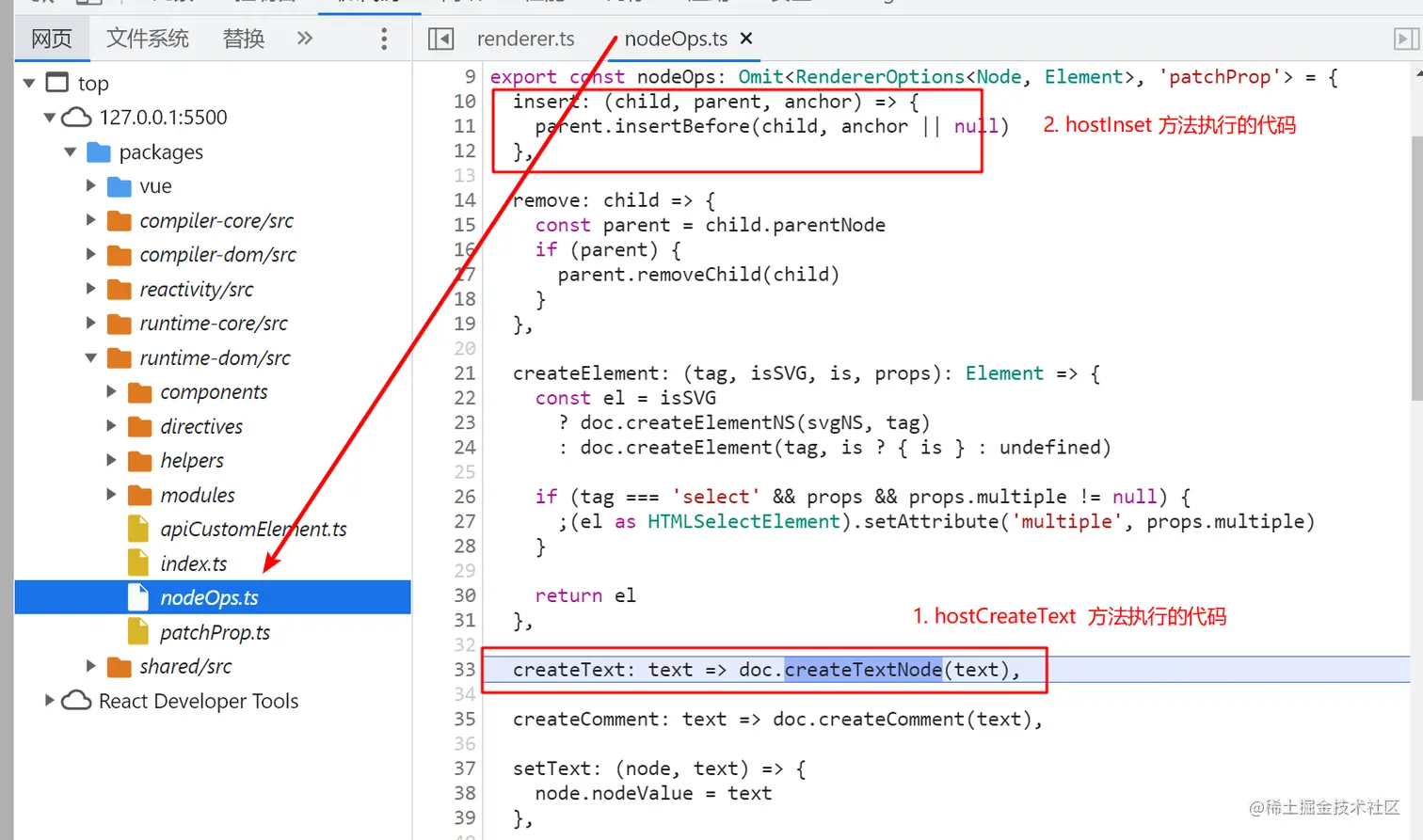
Task: Expand the runtime-core/src folder
Action: (x=91, y=323)
